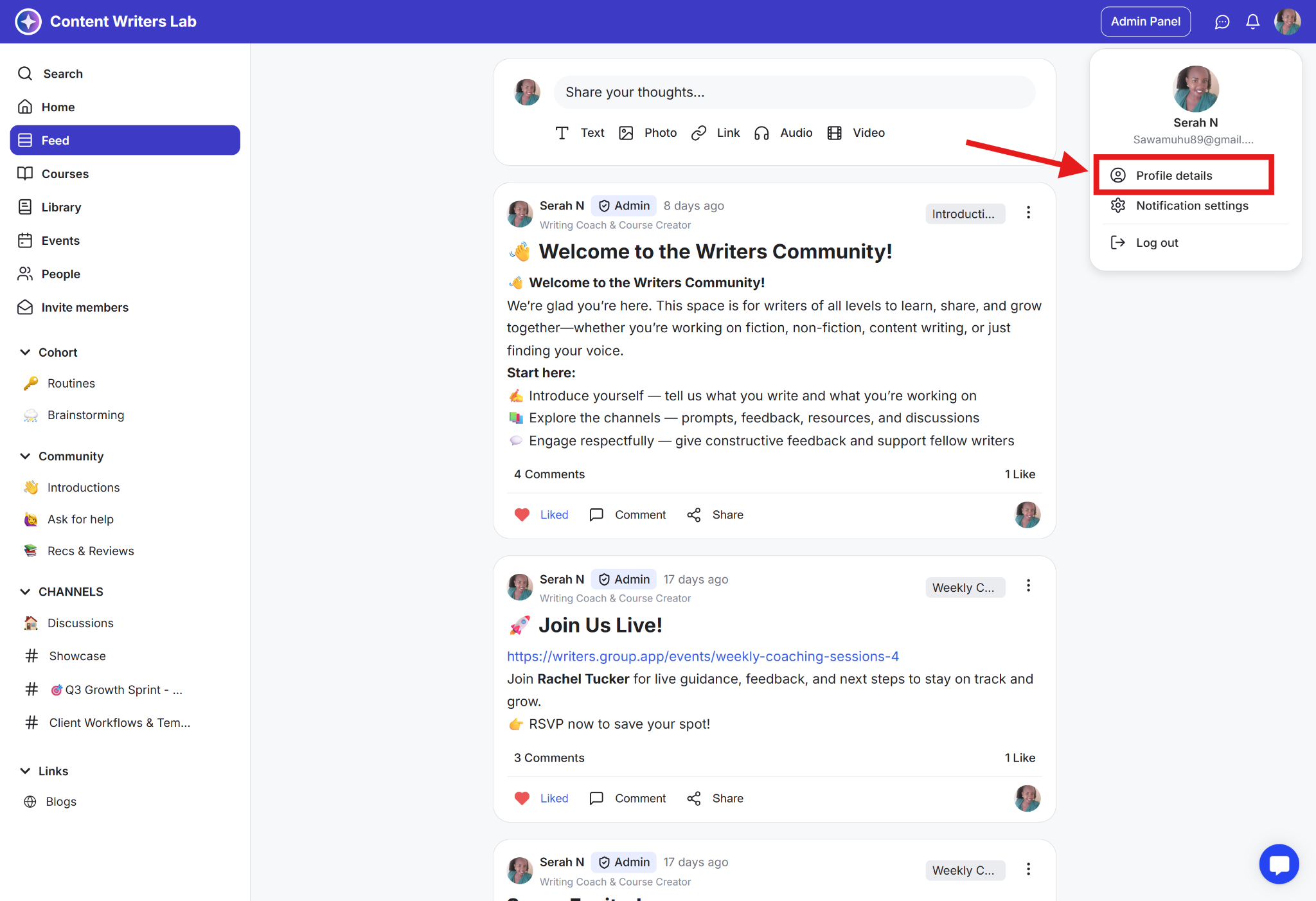The image size is (1316, 901).
Task: Click the Audio headphones icon
Action: [x=761, y=133]
